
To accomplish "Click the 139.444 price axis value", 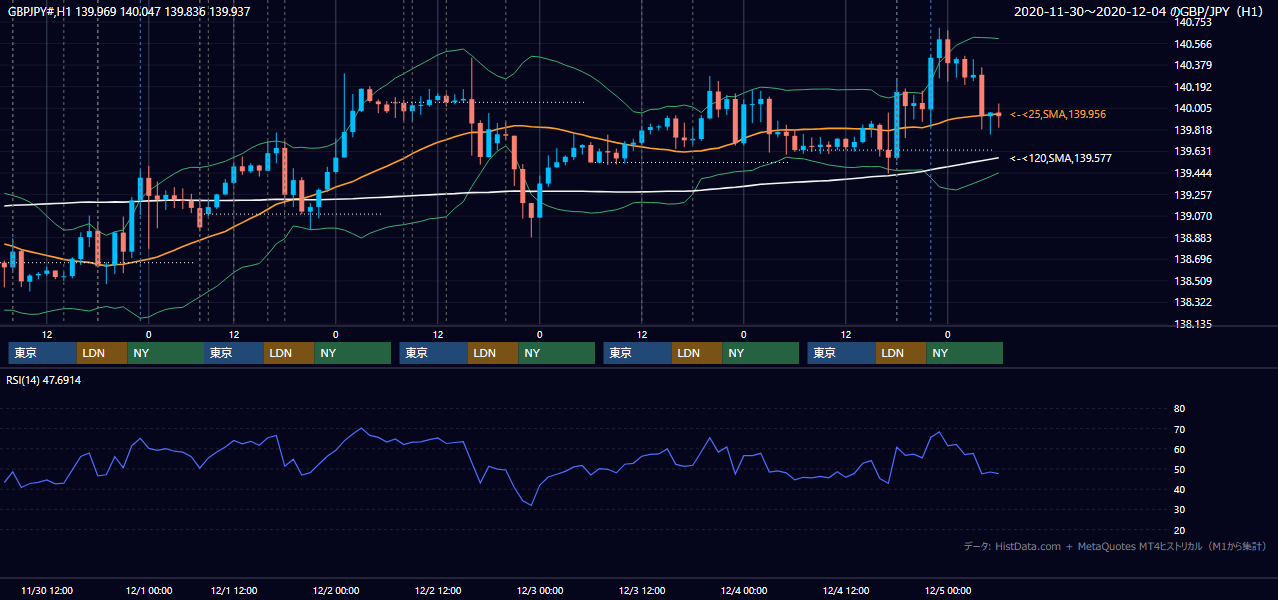I will tap(1194, 173).
